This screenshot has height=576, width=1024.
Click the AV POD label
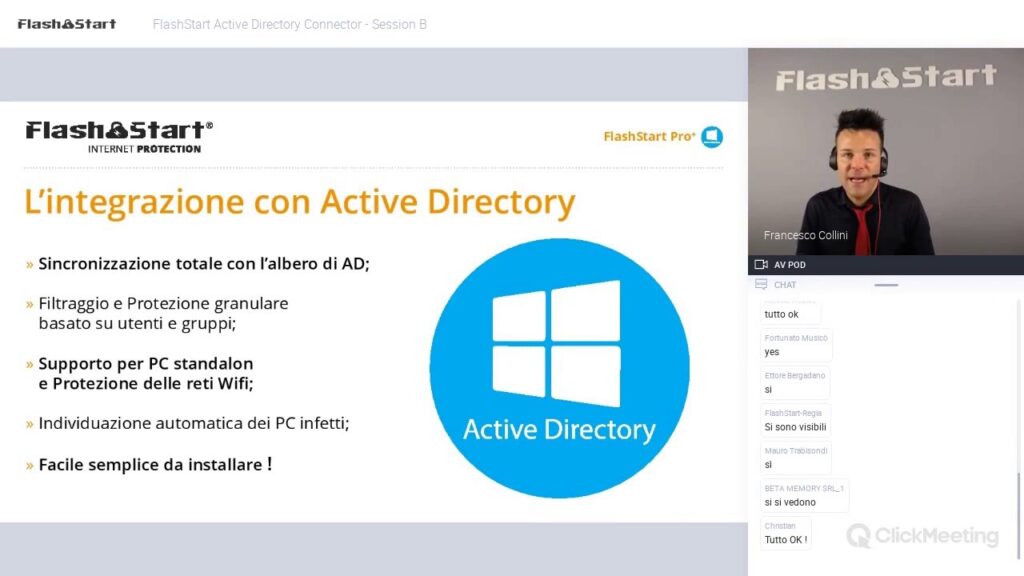[x=790, y=264]
